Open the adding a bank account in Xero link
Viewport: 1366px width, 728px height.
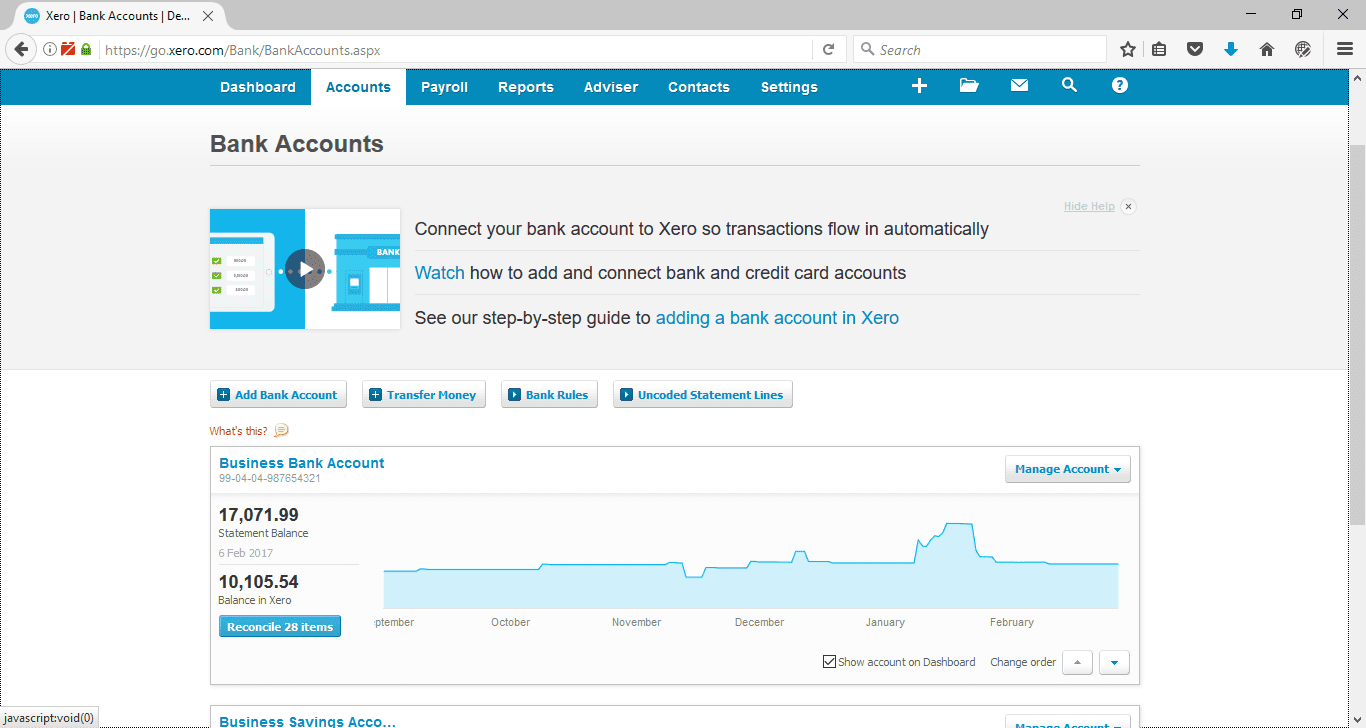pos(777,318)
